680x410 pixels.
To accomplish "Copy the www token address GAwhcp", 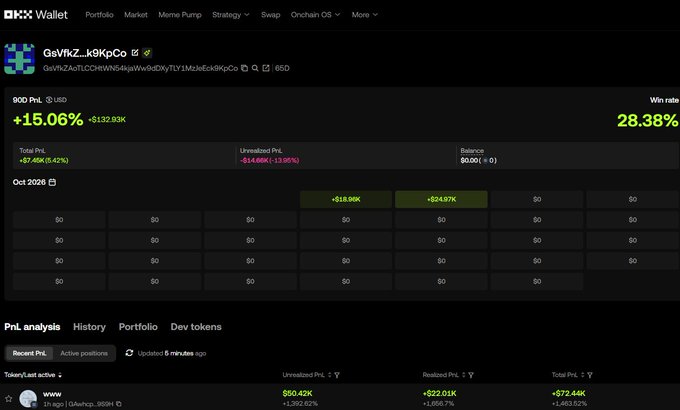I will click(x=118, y=404).
